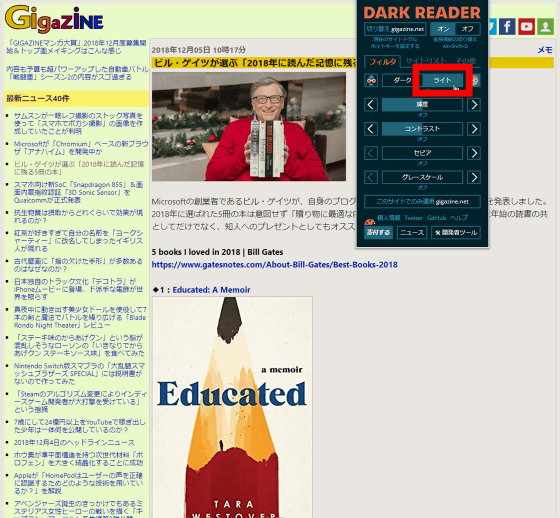Open the ボロフェン article link
The image size is (560, 518).
79,459
